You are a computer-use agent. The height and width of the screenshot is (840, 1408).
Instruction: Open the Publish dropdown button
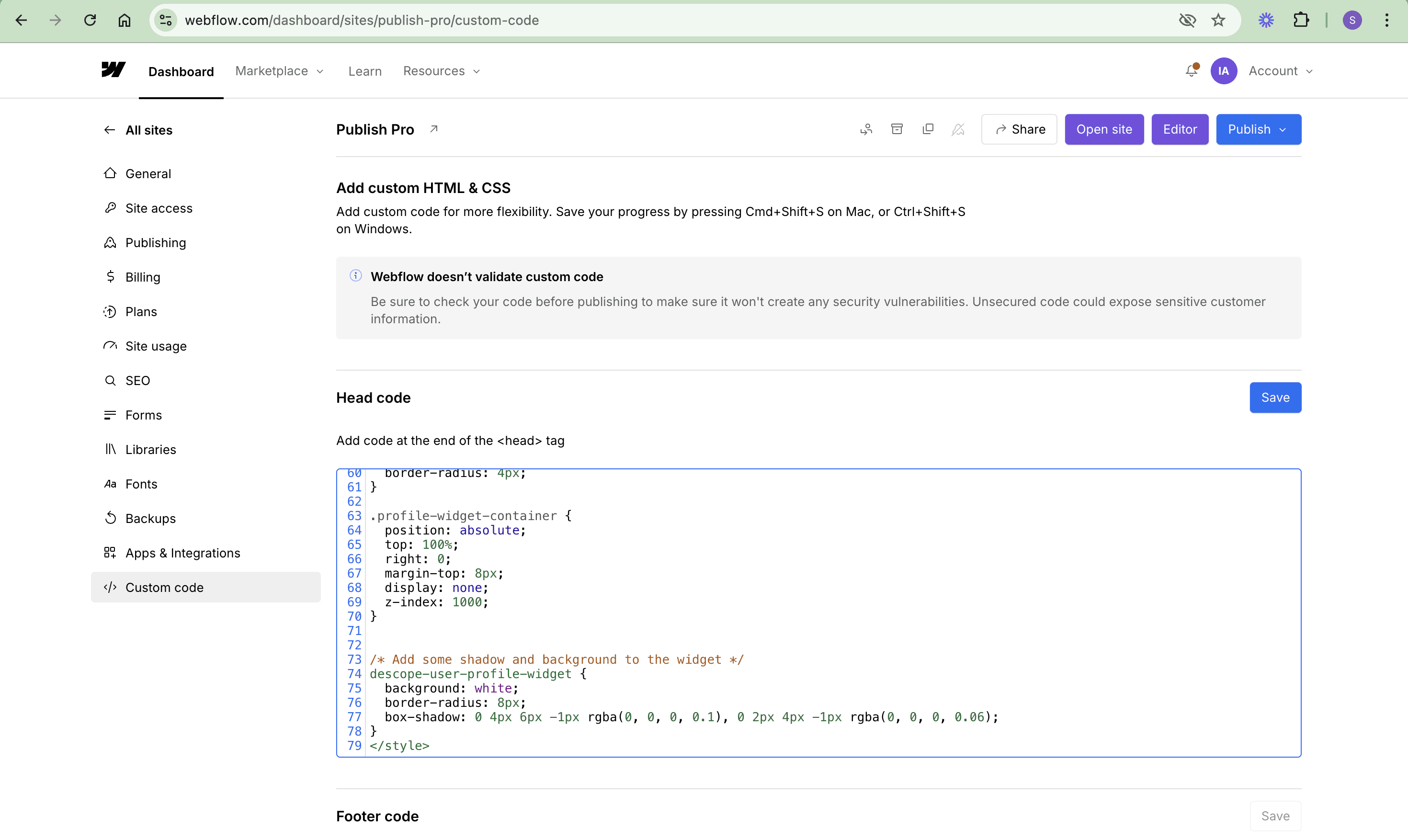1258,129
